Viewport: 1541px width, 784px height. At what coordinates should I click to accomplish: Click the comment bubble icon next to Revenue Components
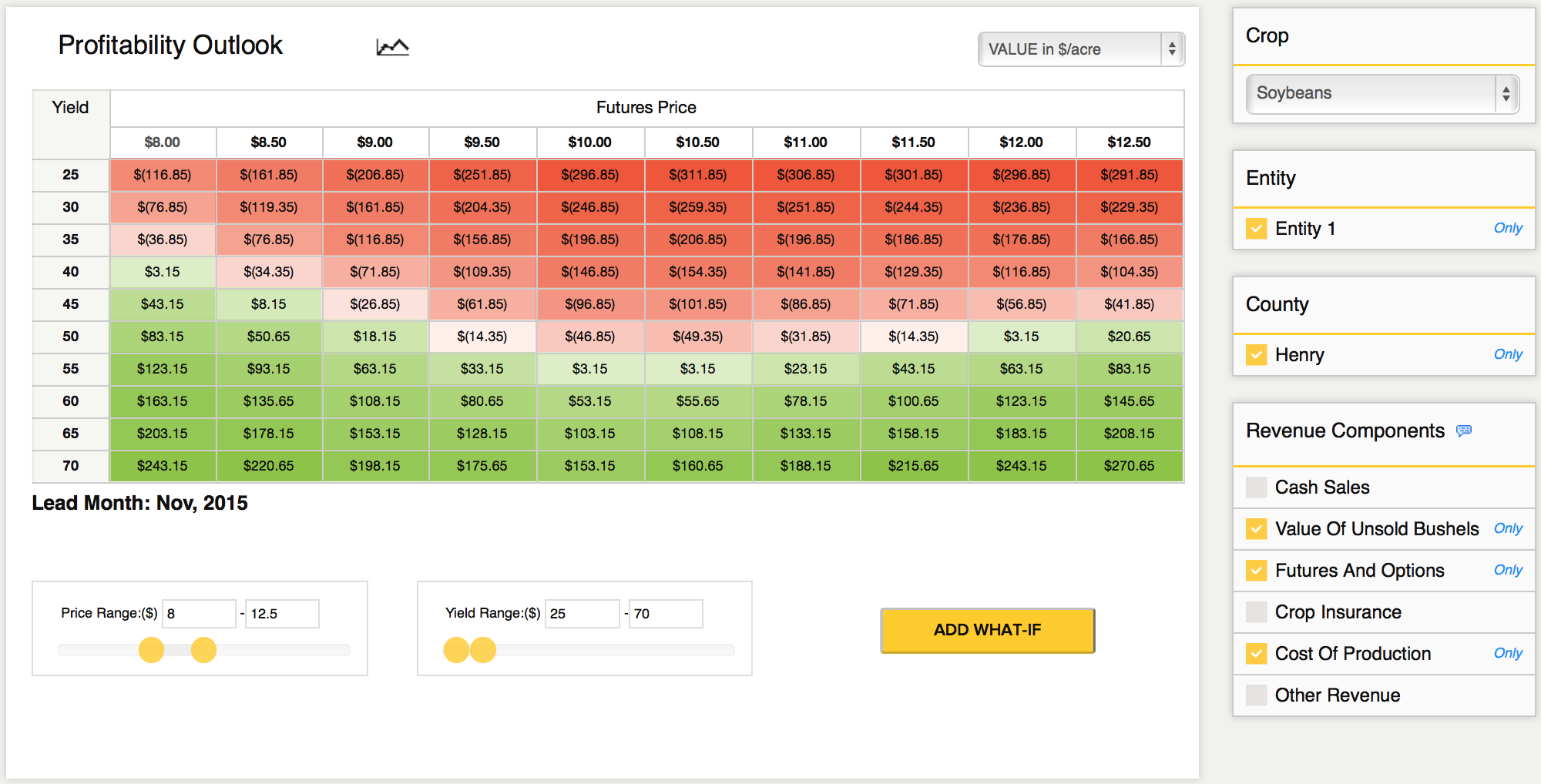[x=1464, y=431]
